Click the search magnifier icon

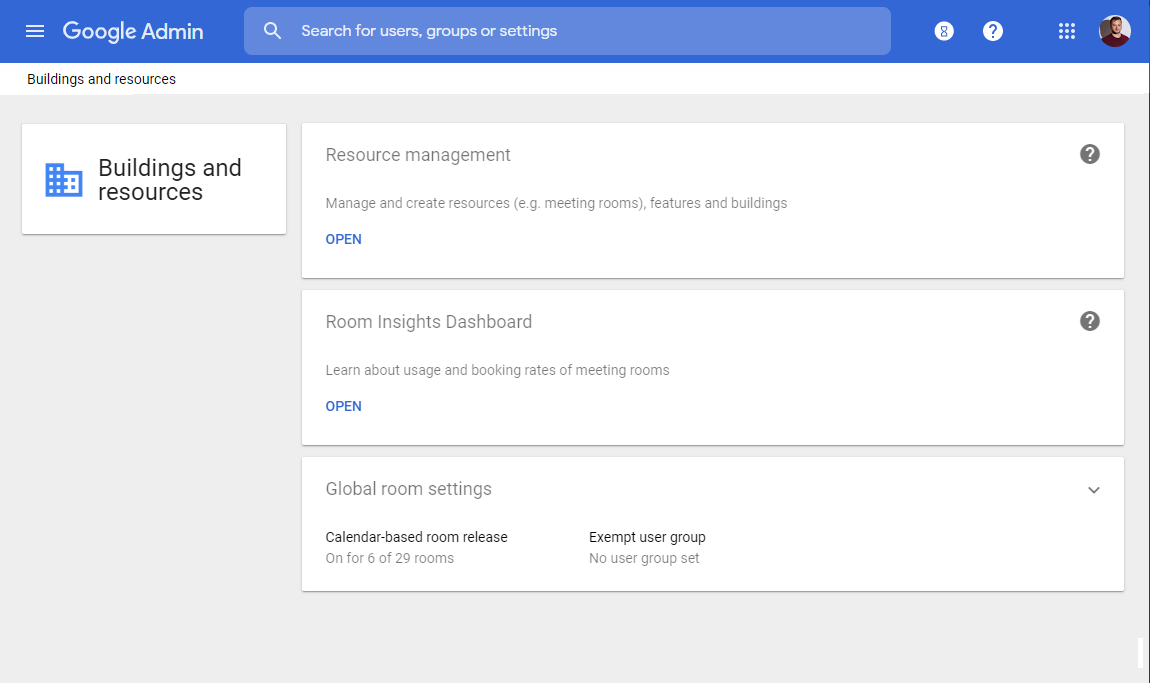[272, 30]
